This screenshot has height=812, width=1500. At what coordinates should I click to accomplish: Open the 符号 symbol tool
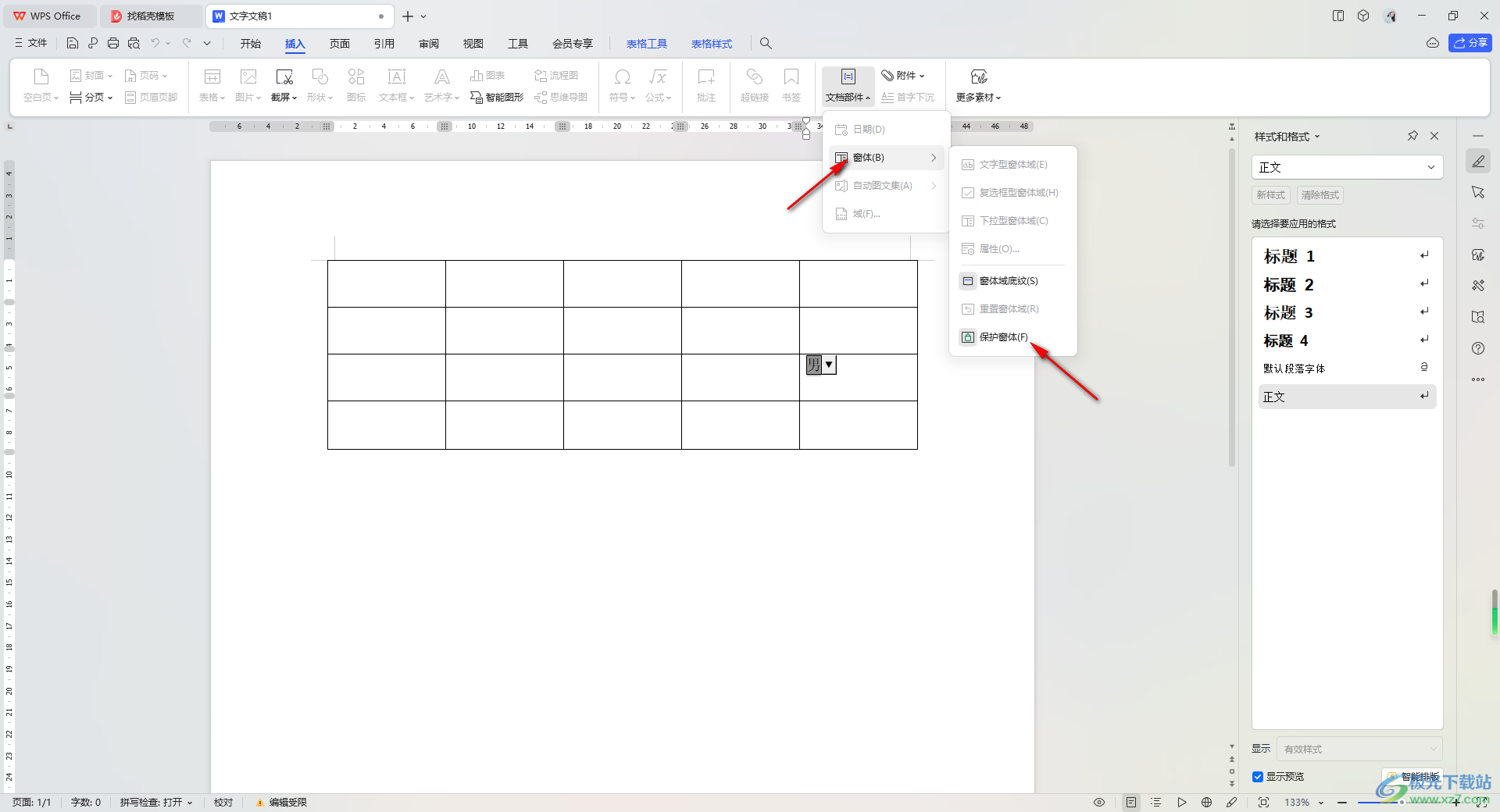pos(623,86)
